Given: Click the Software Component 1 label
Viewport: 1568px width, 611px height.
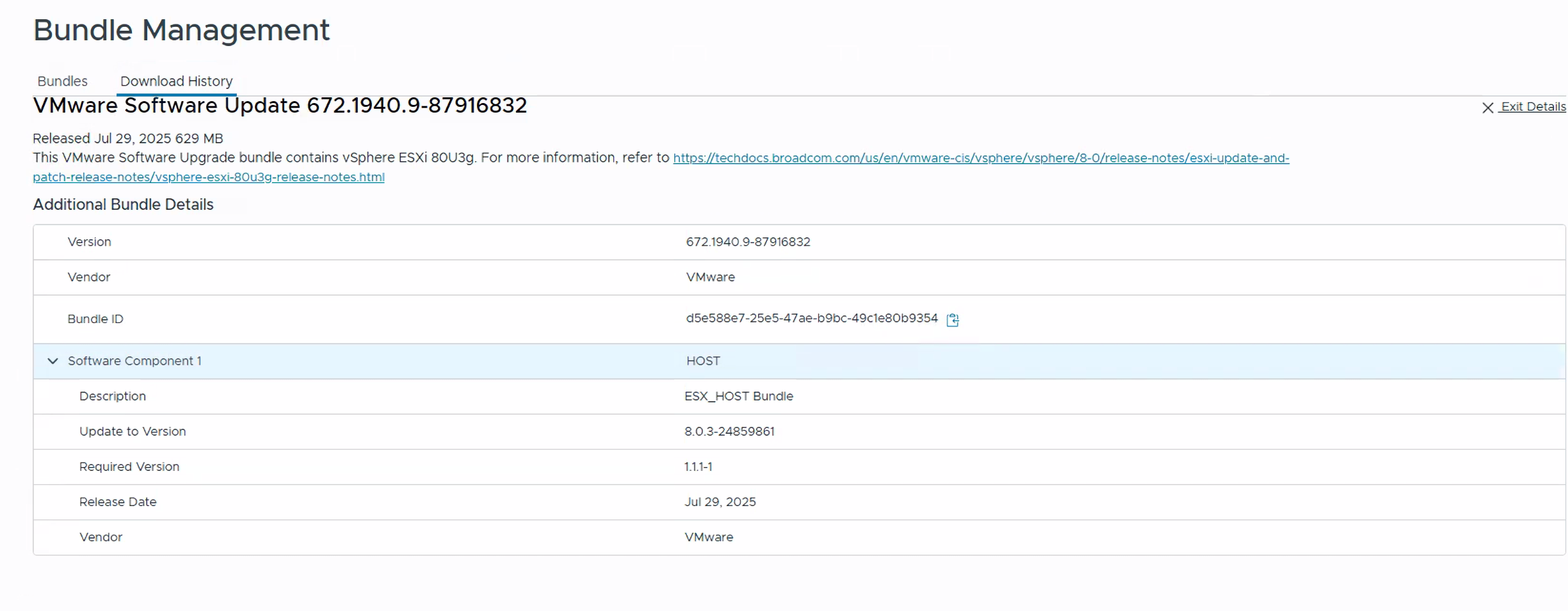Looking at the screenshot, I should [x=134, y=361].
